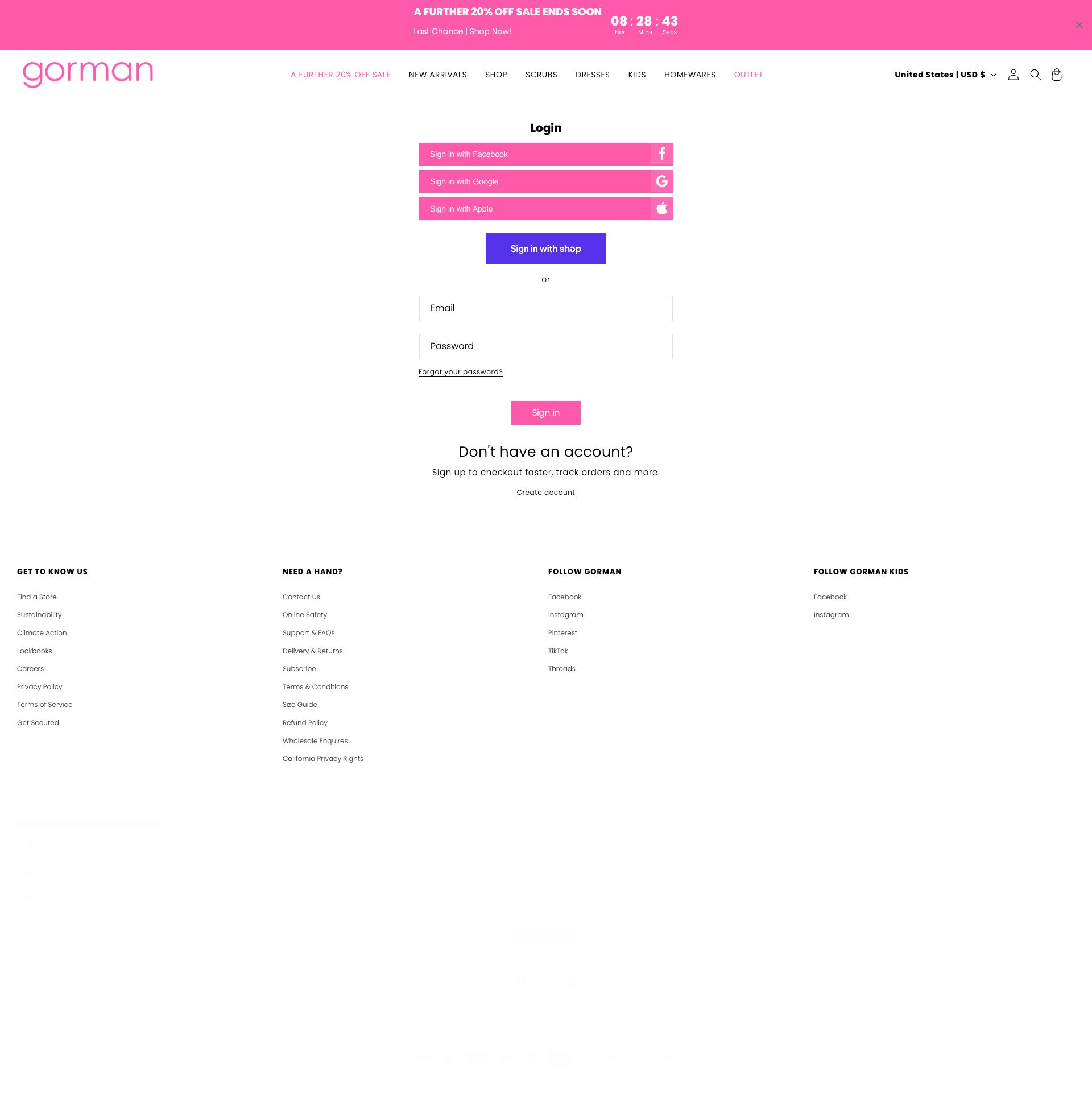Click the gorman logo
The height and width of the screenshot is (1117, 1092).
(x=87, y=73)
